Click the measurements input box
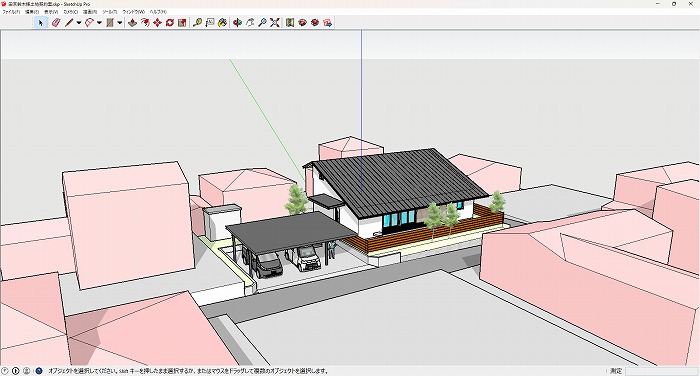The image size is (700, 376). [661, 371]
